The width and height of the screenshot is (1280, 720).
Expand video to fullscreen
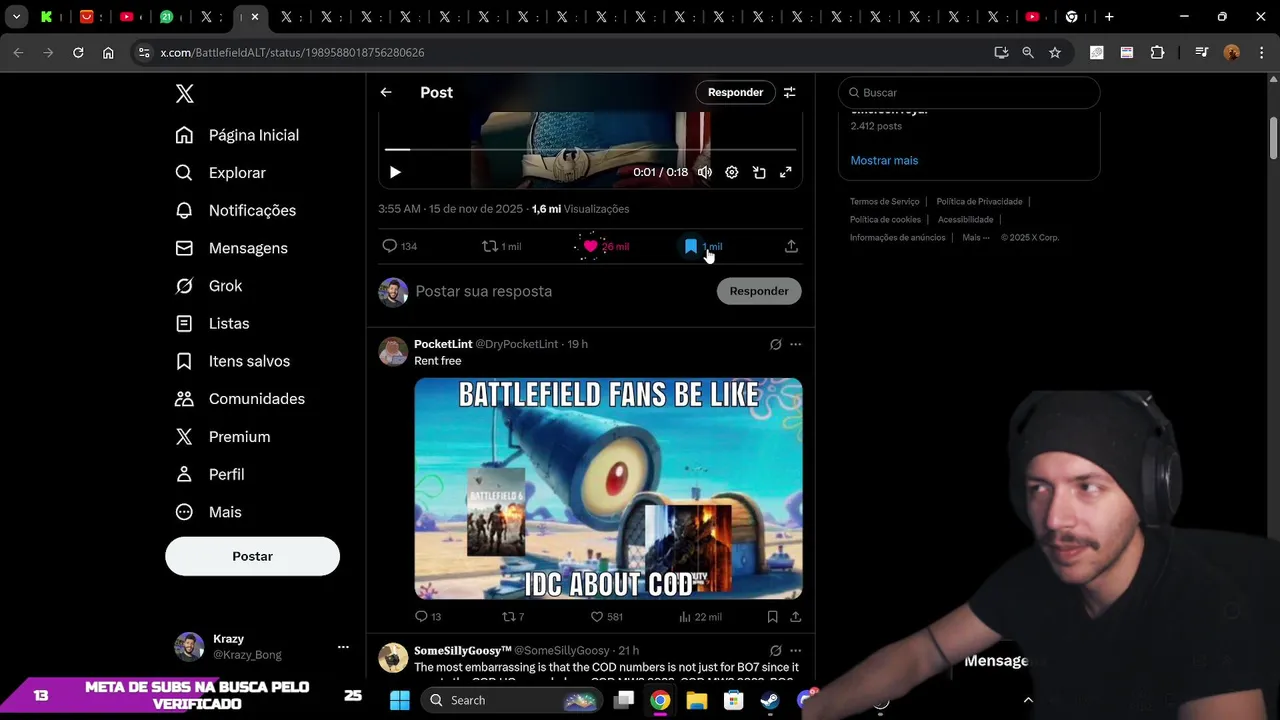pyautogui.click(x=786, y=172)
